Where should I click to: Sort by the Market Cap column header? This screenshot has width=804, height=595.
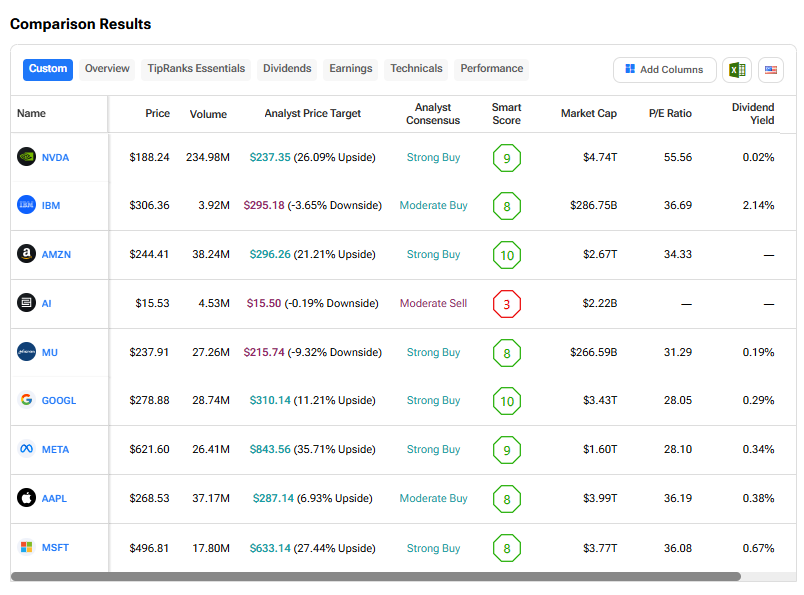[x=588, y=114]
